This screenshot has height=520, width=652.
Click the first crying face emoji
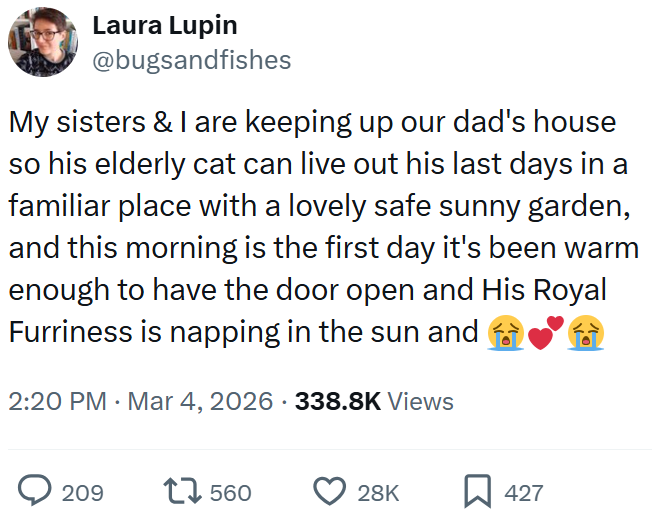[505, 333]
